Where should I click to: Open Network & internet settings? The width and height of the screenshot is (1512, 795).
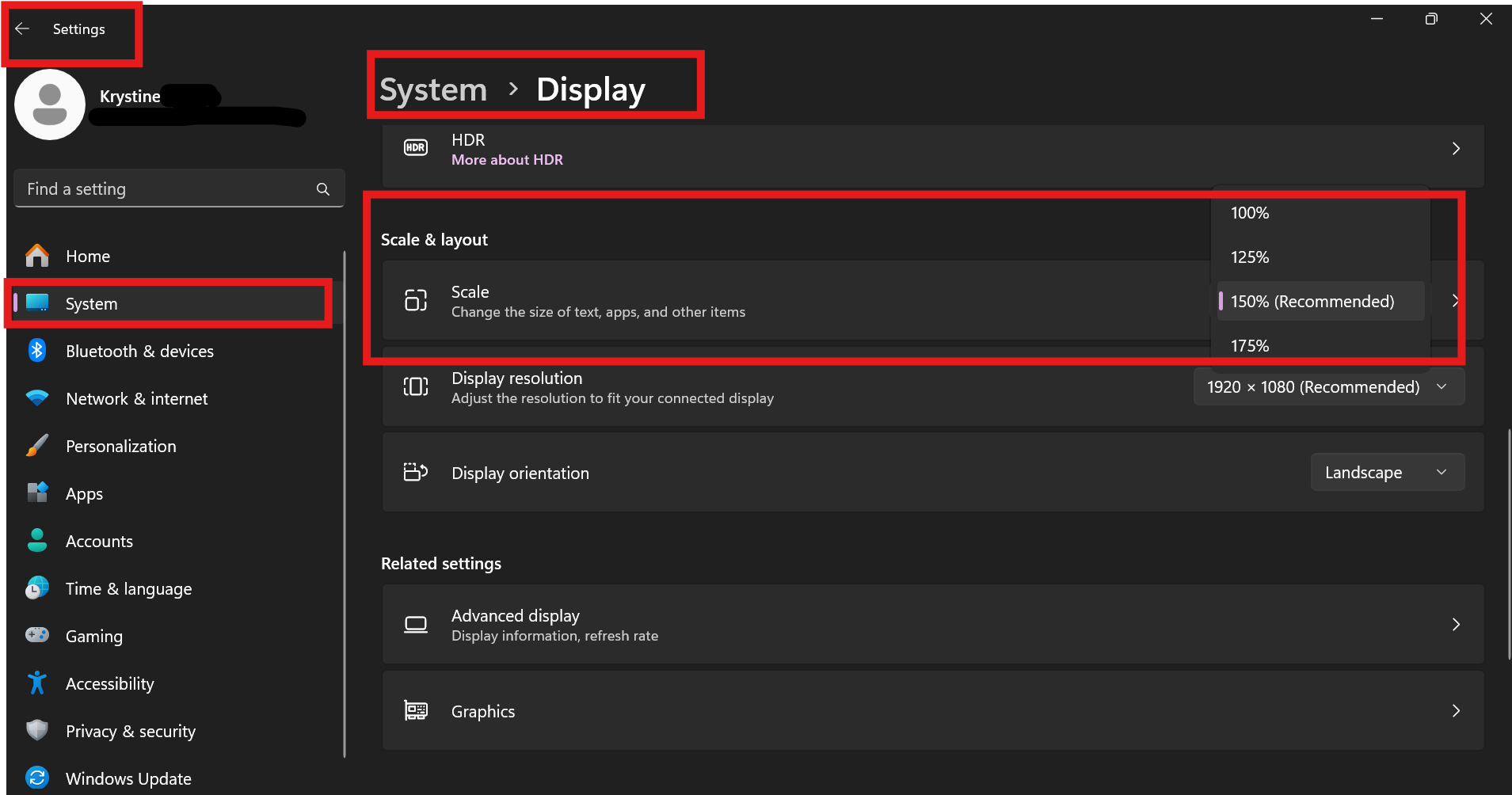tap(136, 399)
